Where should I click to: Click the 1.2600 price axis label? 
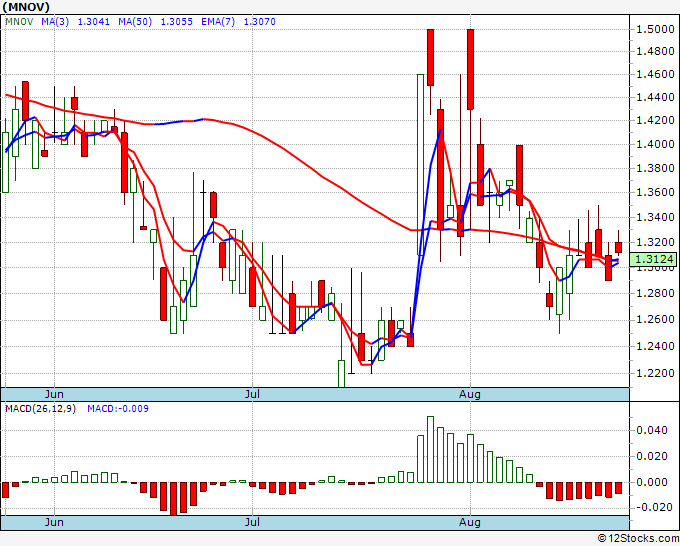point(655,320)
